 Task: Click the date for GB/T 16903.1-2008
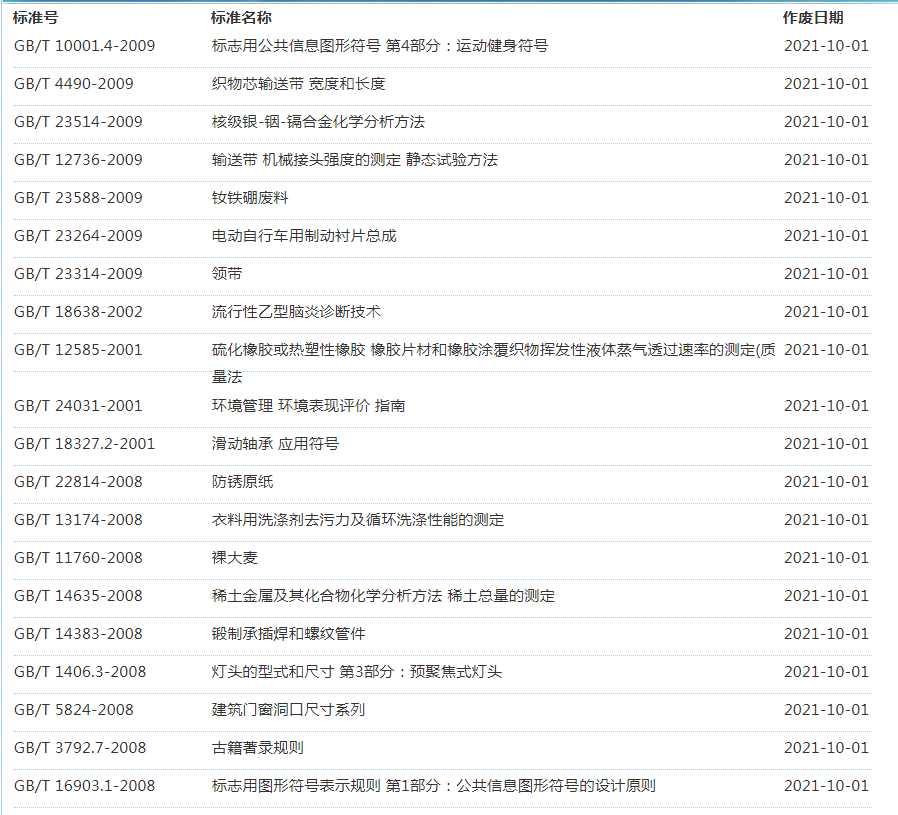tap(826, 786)
